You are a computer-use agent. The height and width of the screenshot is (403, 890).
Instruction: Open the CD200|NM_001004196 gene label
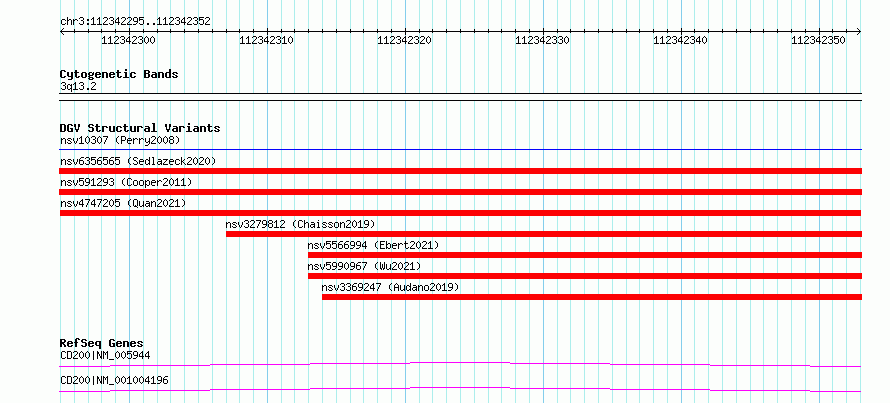[x=114, y=380]
